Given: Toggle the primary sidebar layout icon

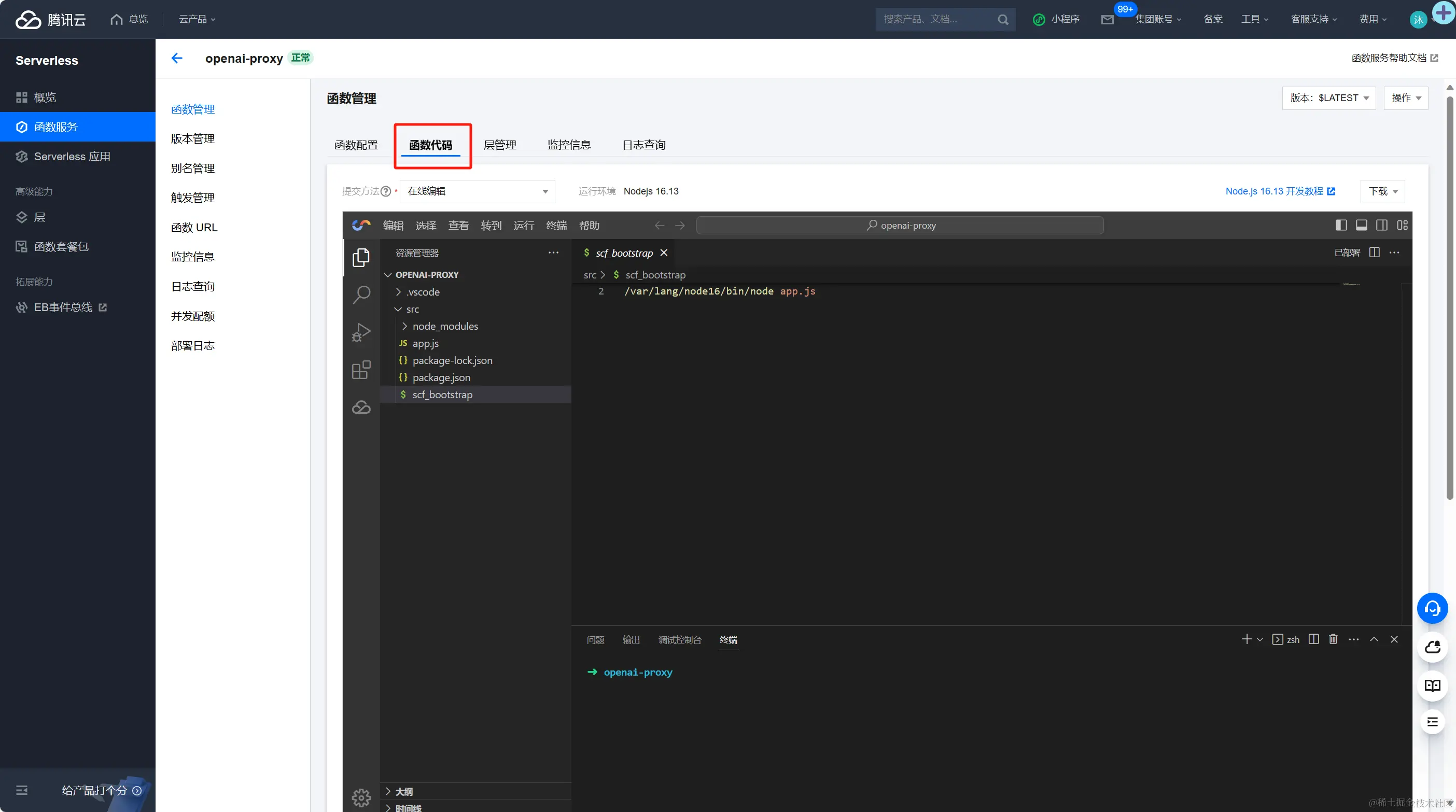Looking at the screenshot, I should click(x=1341, y=225).
